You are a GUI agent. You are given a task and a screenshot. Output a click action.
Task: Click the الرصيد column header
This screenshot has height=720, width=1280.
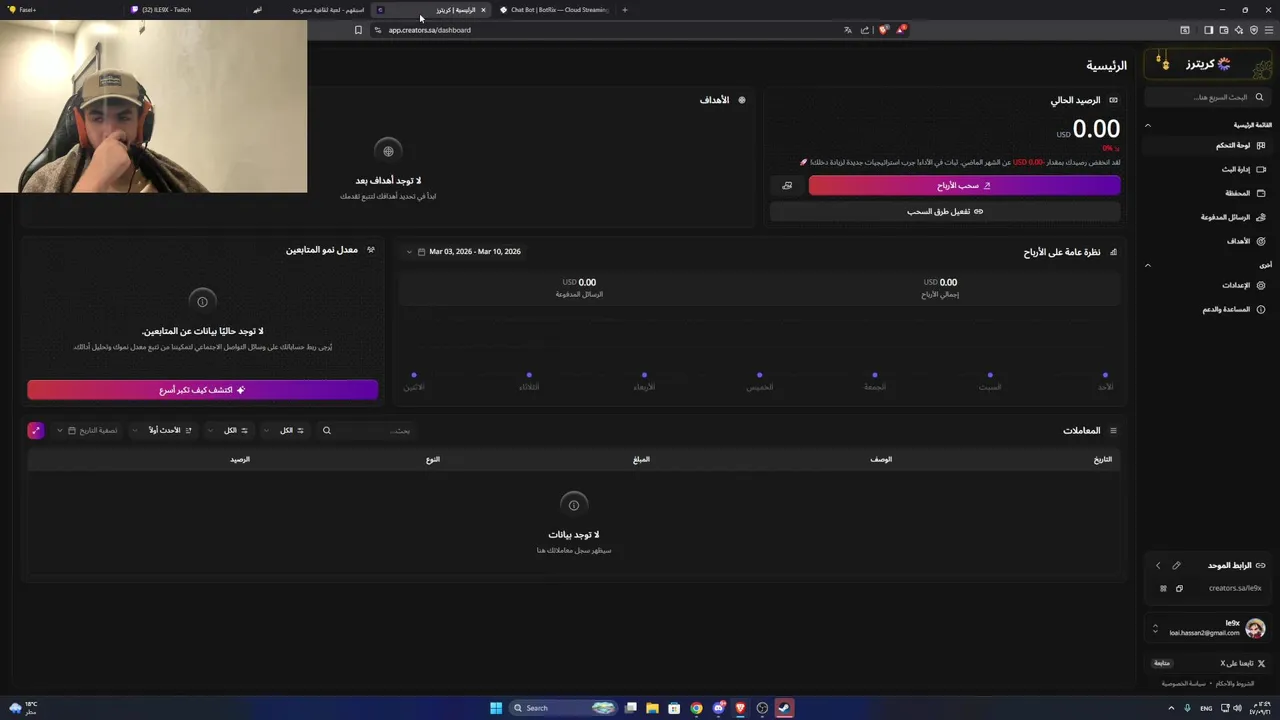pos(240,459)
